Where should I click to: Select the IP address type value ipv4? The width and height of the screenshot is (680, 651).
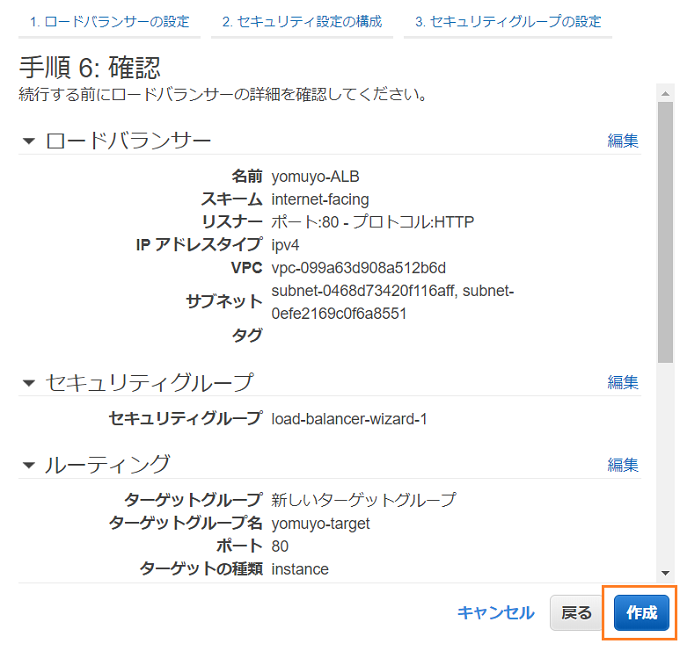[285, 245]
